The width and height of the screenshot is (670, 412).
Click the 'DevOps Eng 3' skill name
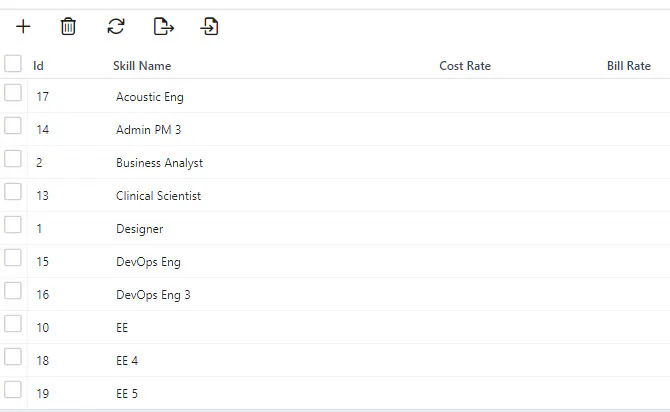[153, 295]
